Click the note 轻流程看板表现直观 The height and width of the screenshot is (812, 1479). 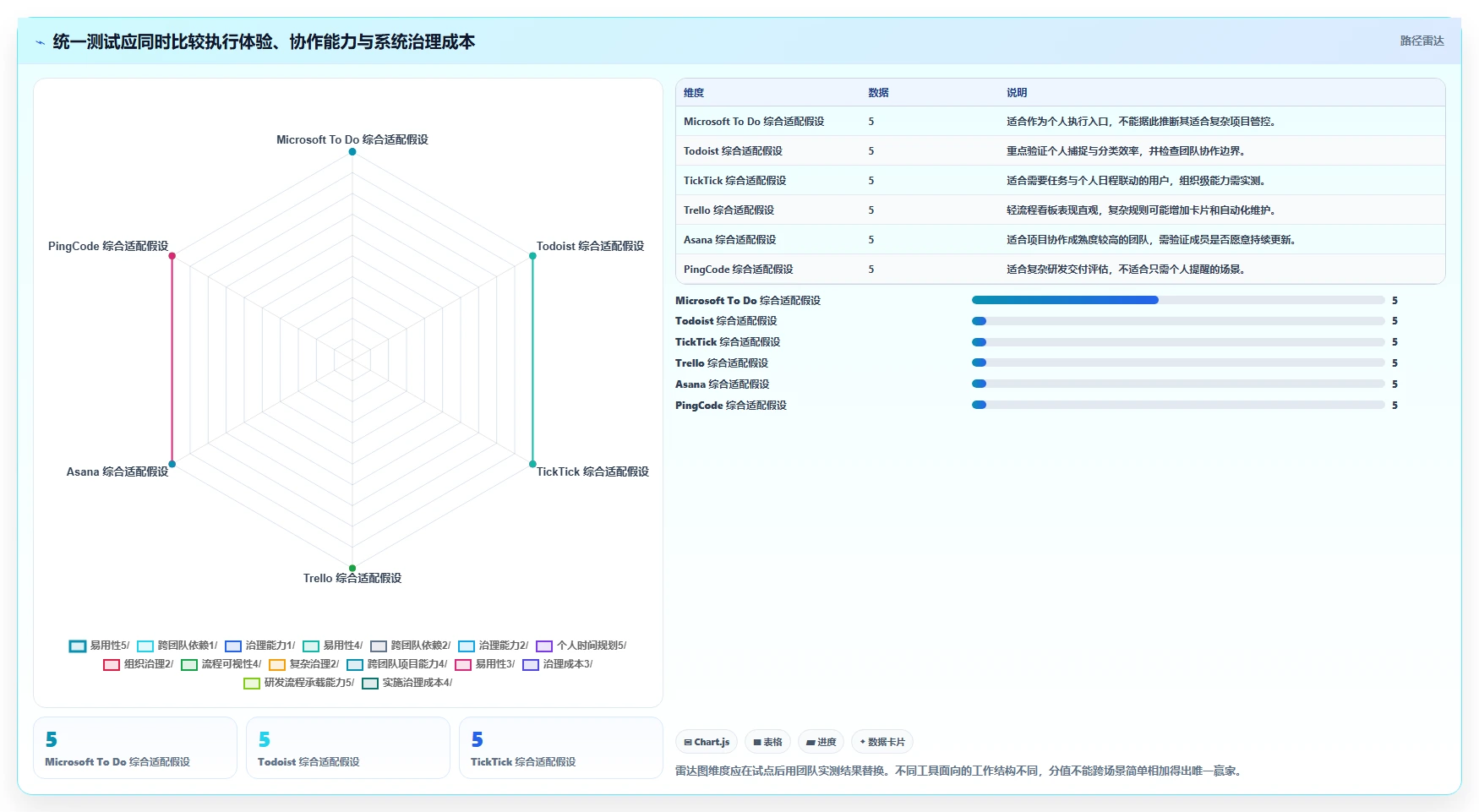(1141, 210)
